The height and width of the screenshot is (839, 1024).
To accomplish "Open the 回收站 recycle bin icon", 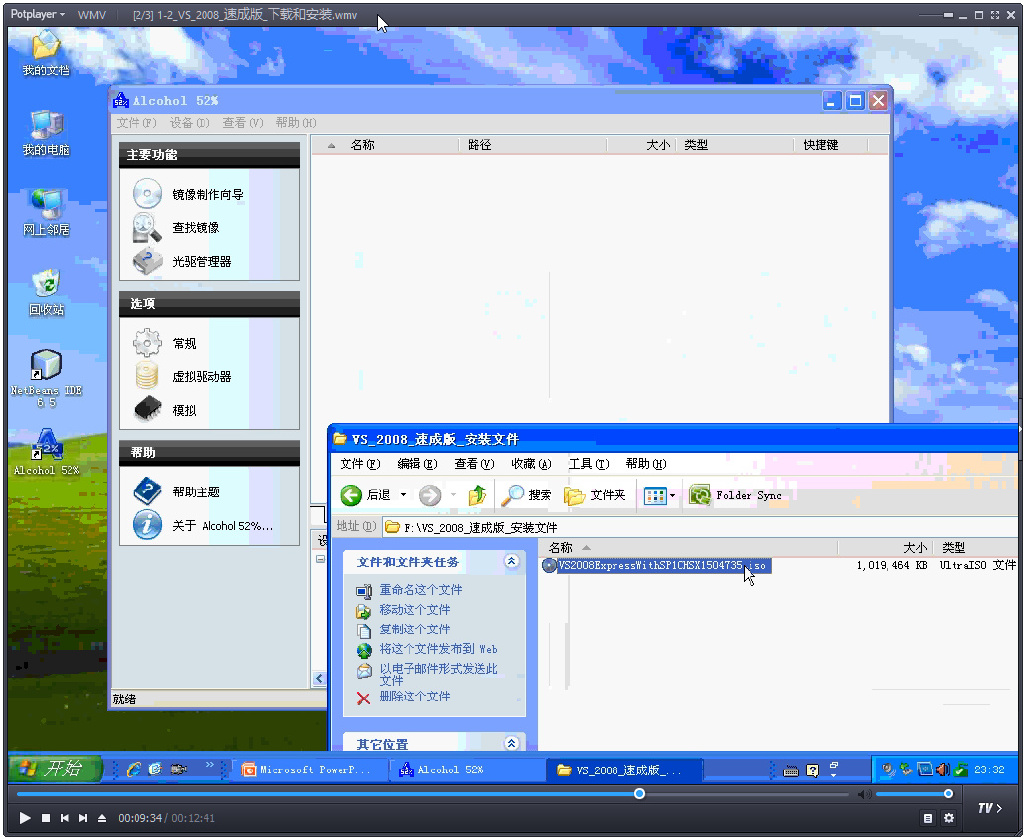I will point(46,293).
